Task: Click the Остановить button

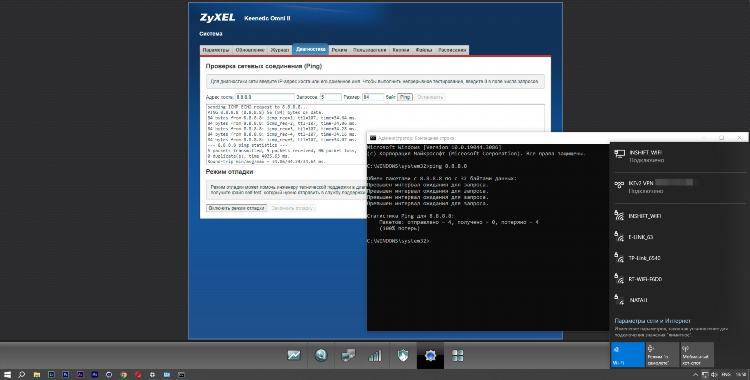Action: (430, 97)
